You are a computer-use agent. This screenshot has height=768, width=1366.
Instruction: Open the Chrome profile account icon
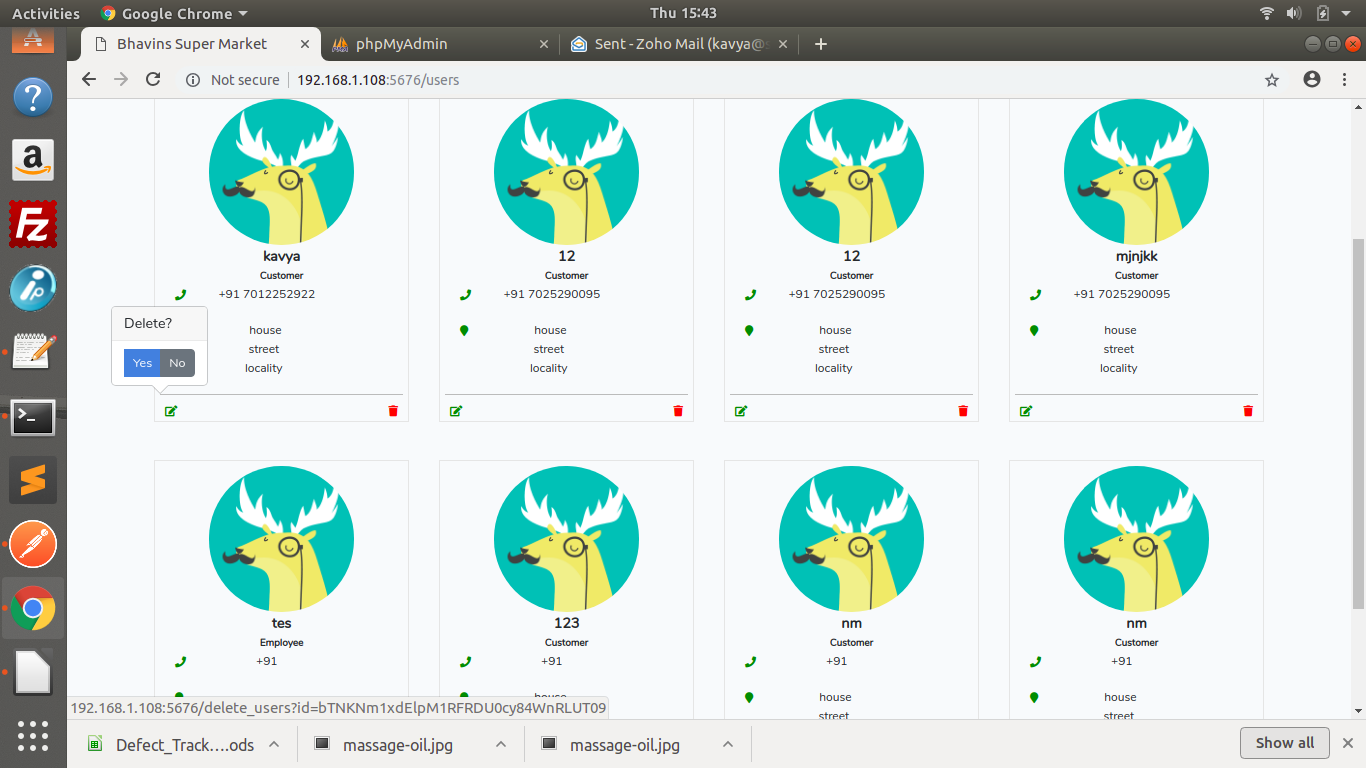[1312, 80]
